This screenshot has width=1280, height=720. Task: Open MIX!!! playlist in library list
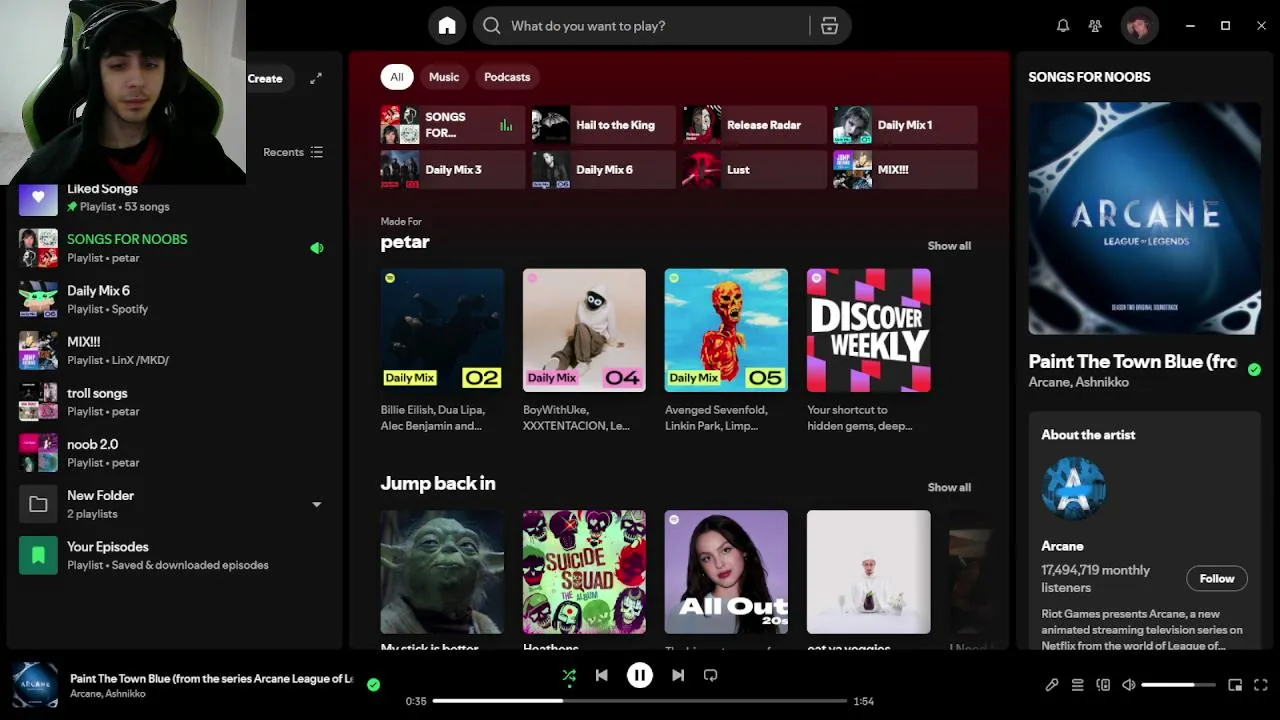point(174,350)
